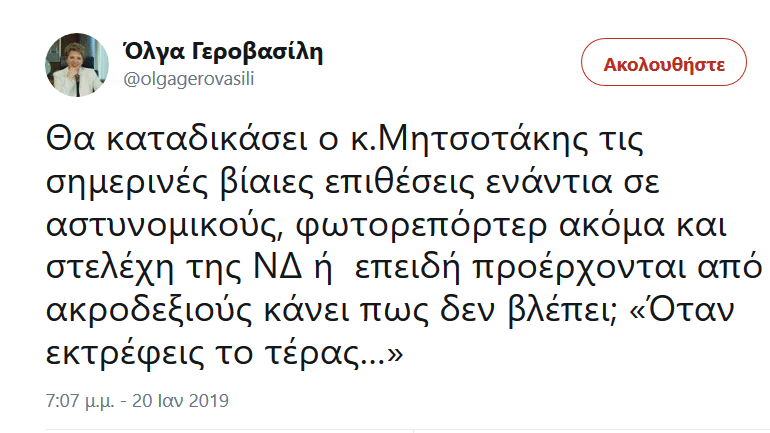This screenshot has height=433, width=770.
Task: Click the word αστυνομικούς in the tweet
Action: pos(157,227)
